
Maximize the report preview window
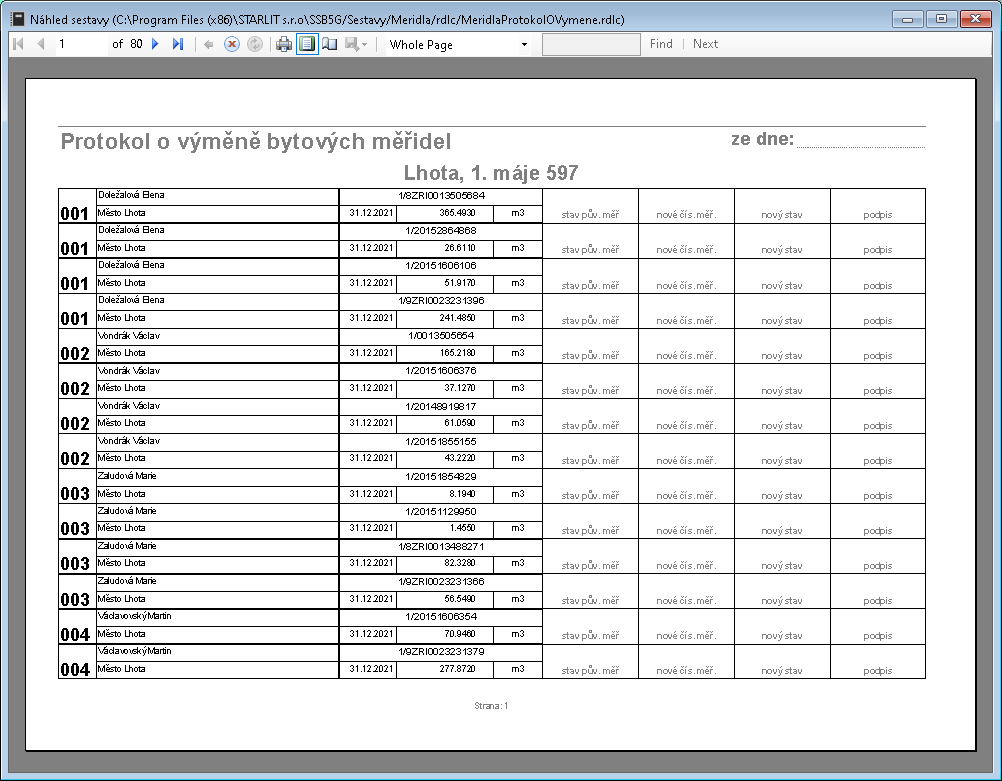point(940,18)
